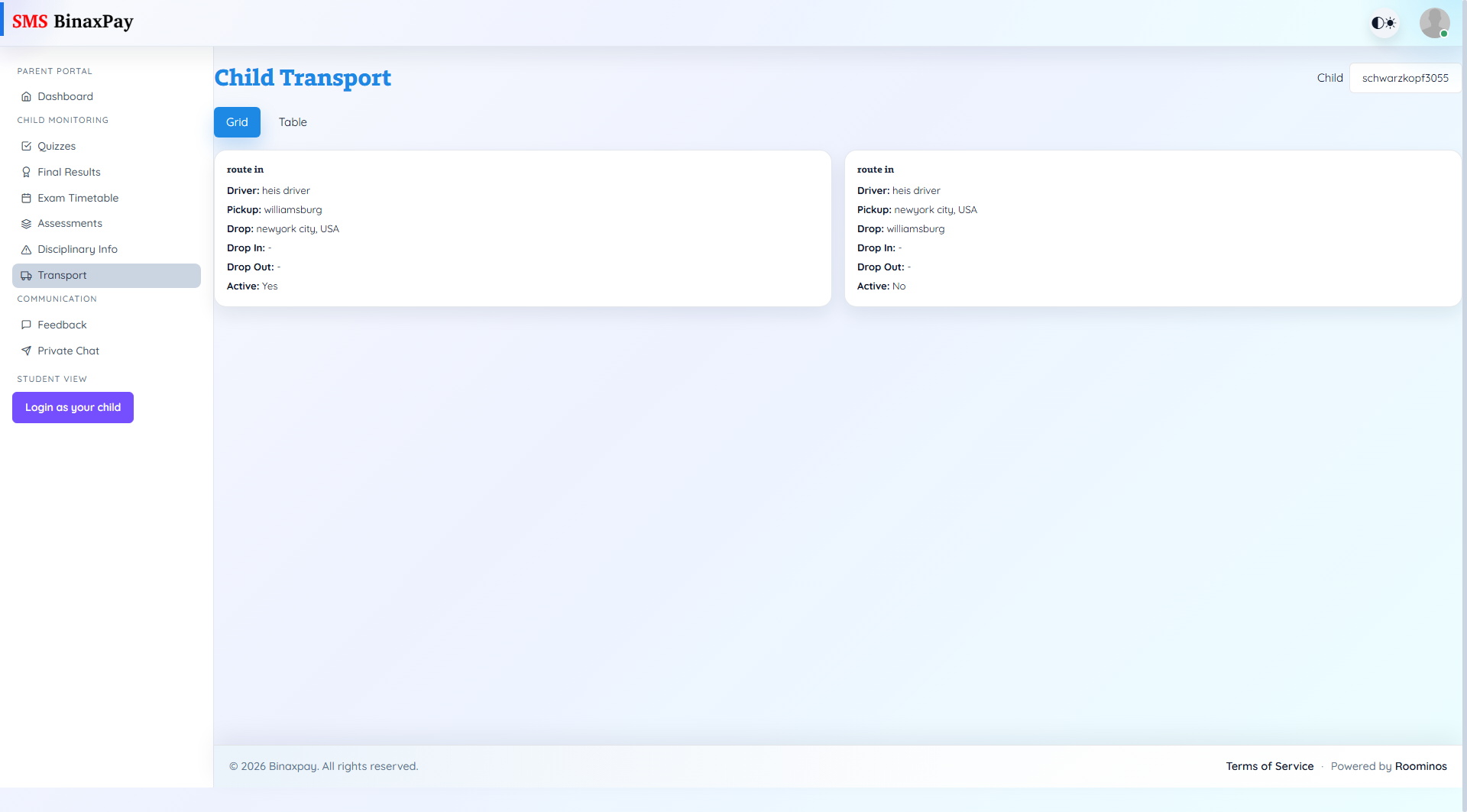Expand the Final Results section

(x=68, y=172)
